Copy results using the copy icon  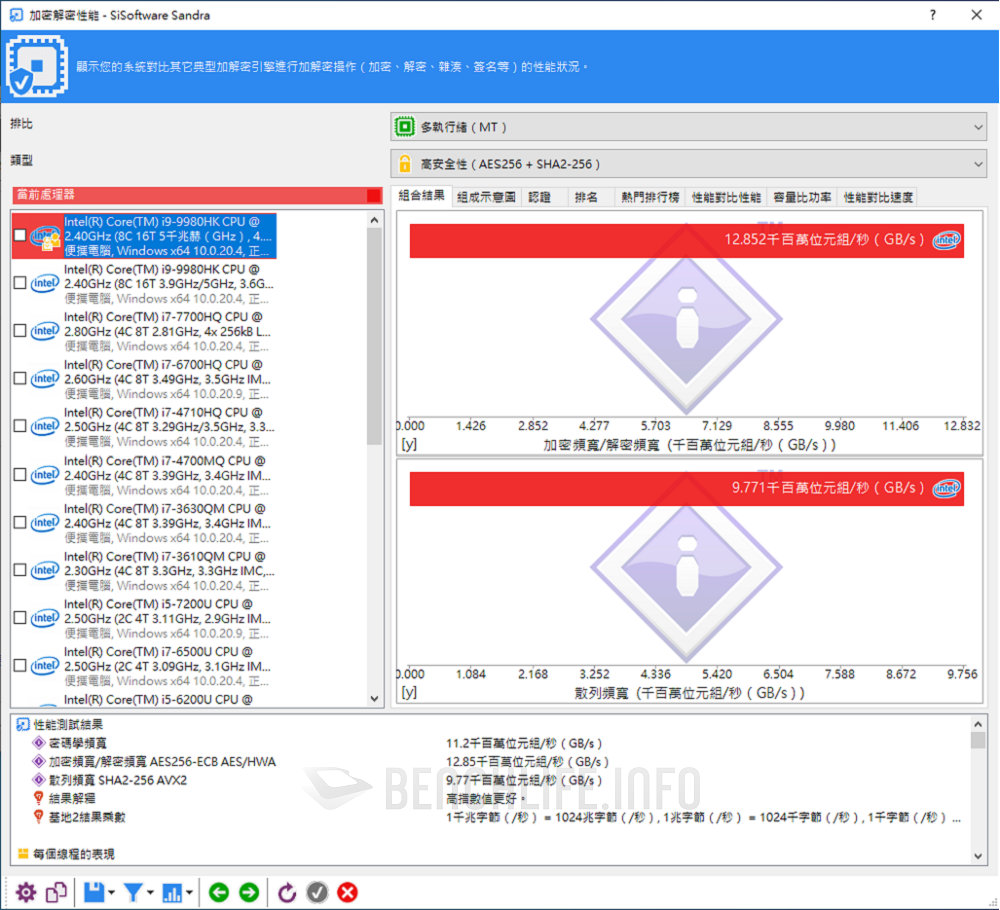tap(57, 892)
